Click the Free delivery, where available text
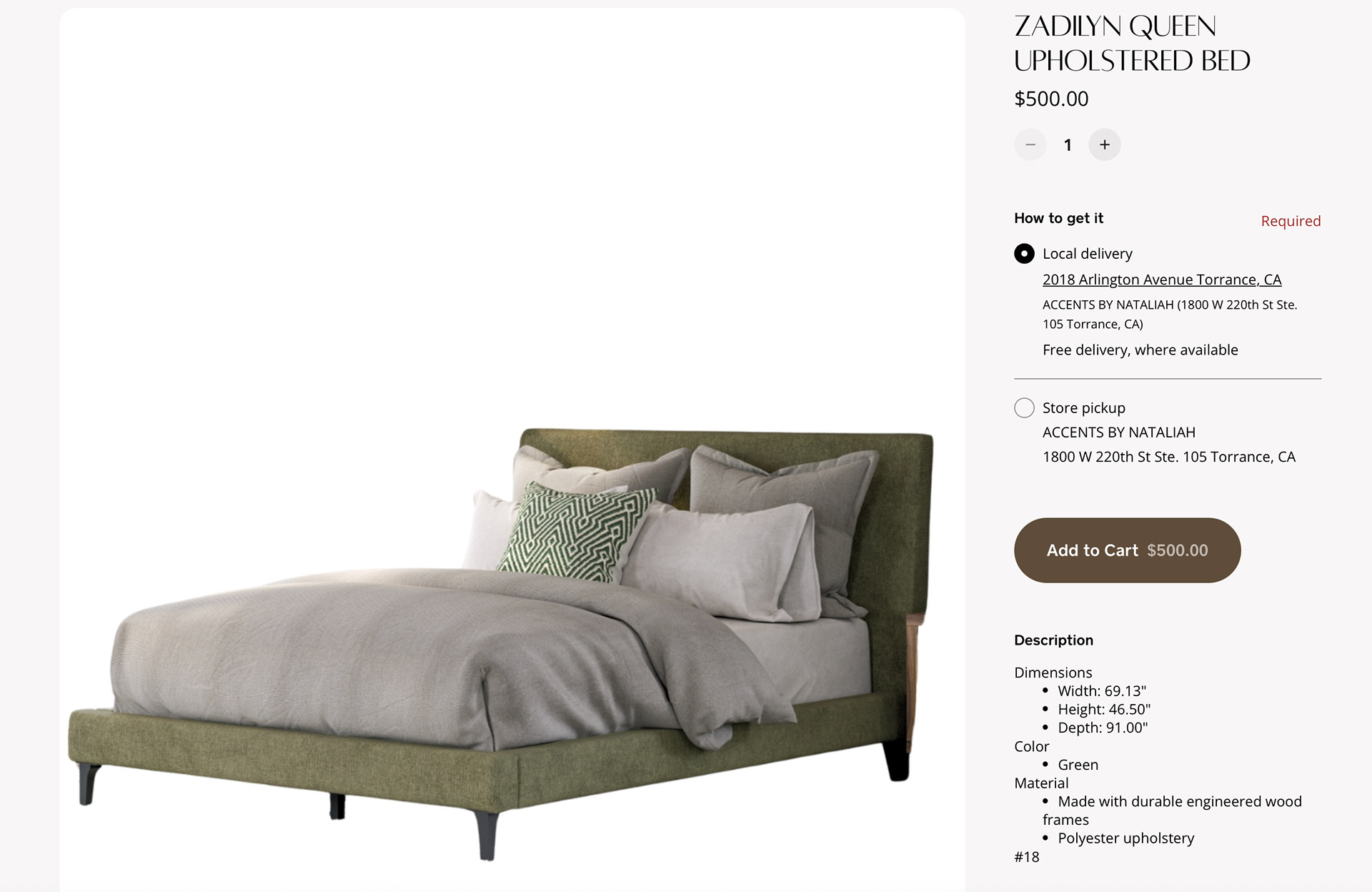 (1140, 350)
